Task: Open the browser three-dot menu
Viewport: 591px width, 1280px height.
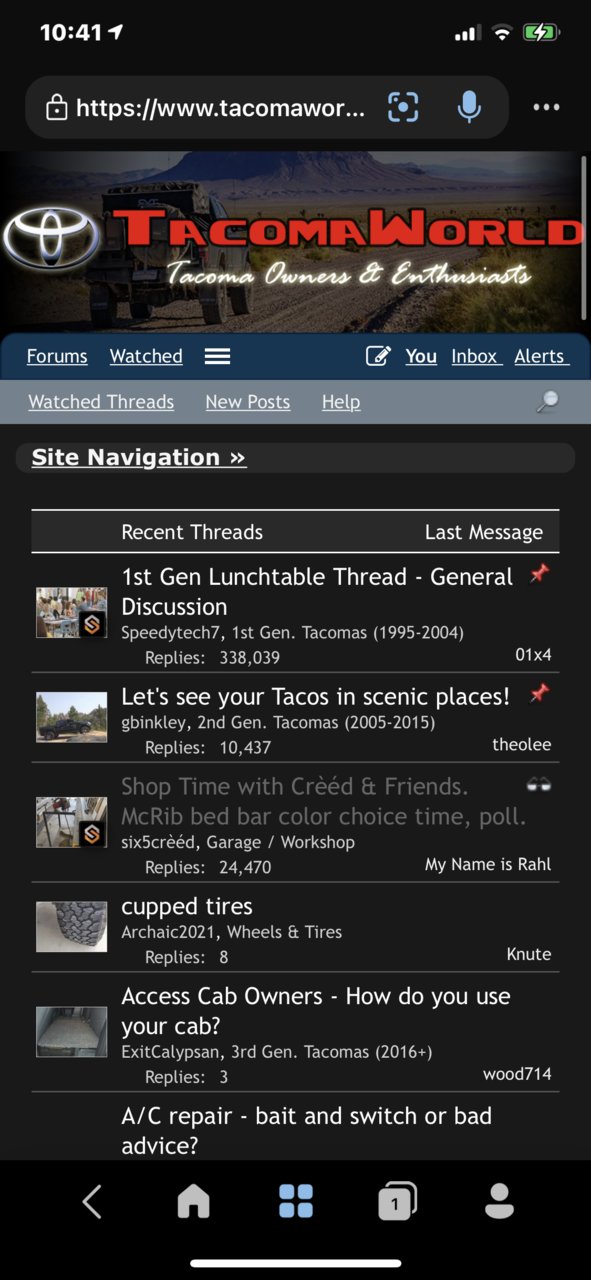Action: (546, 107)
